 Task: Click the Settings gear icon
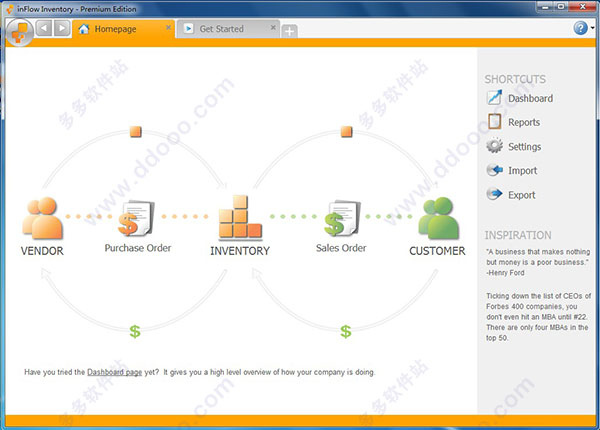tap(494, 145)
